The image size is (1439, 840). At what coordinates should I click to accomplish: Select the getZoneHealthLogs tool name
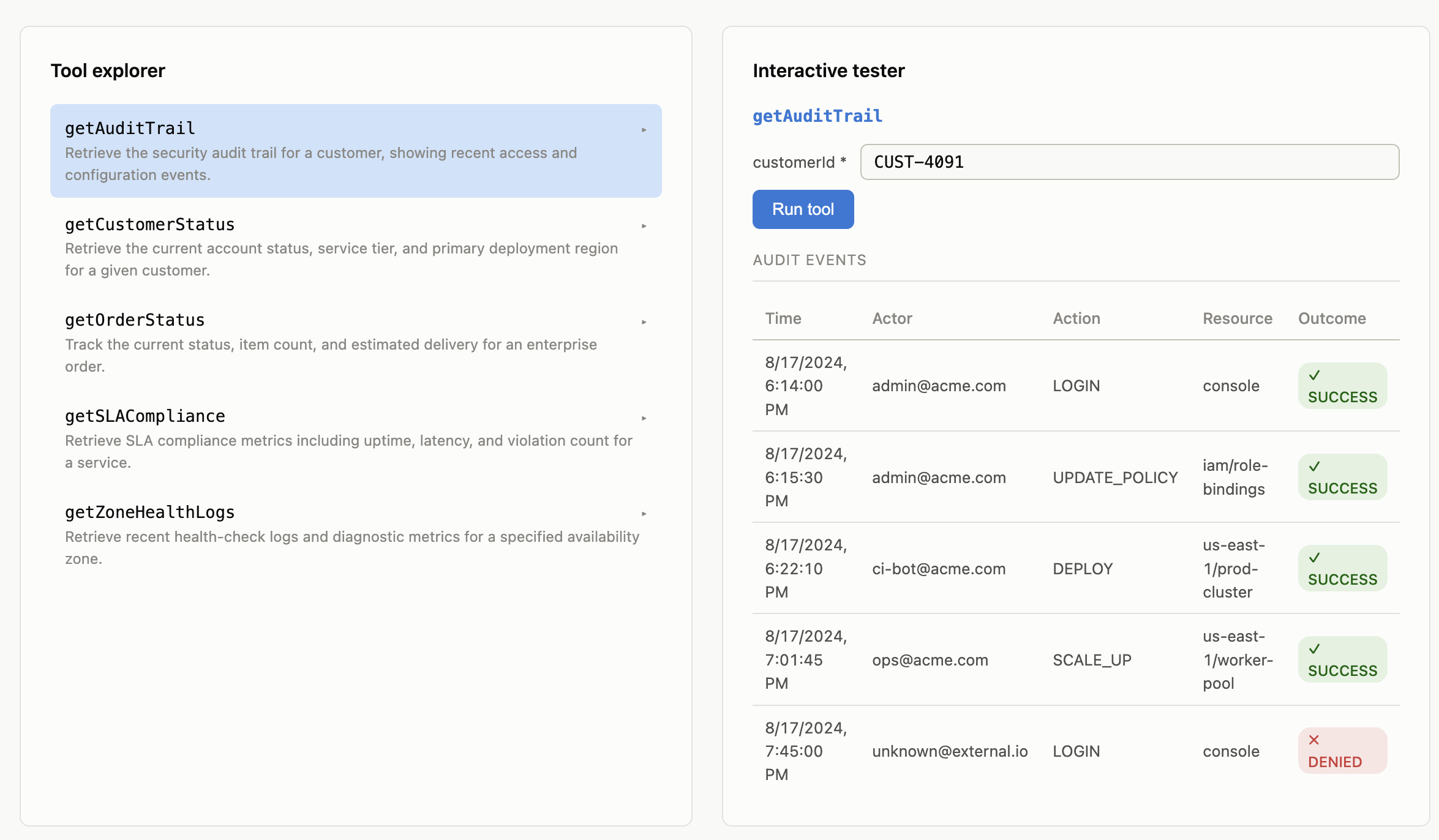150,512
